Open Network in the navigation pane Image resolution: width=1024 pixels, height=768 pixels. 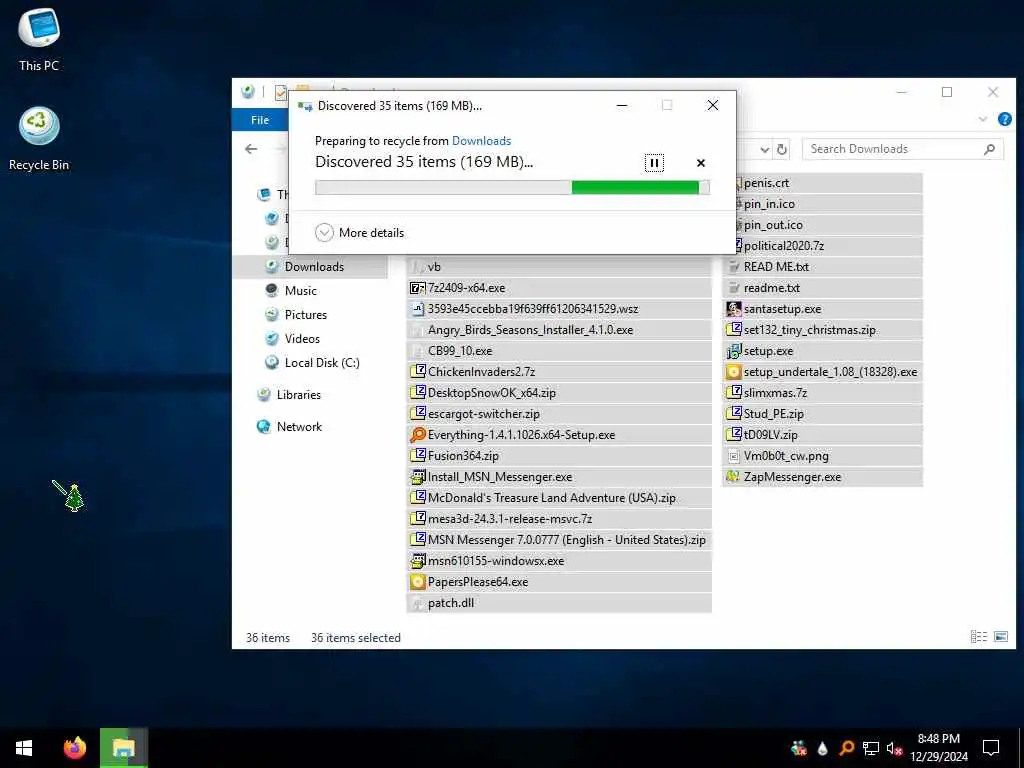point(299,426)
